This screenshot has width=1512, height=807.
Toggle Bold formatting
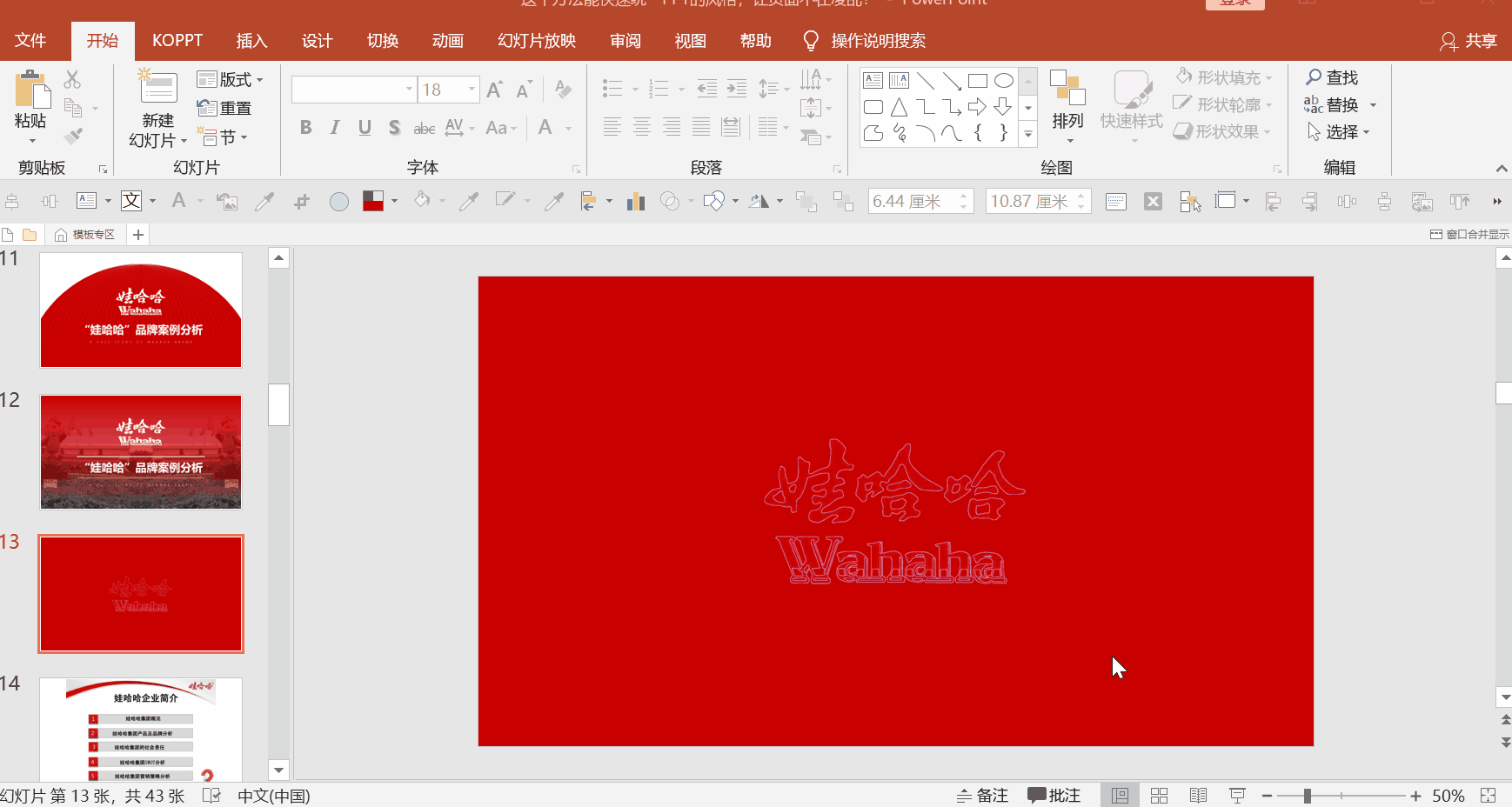(305, 128)
